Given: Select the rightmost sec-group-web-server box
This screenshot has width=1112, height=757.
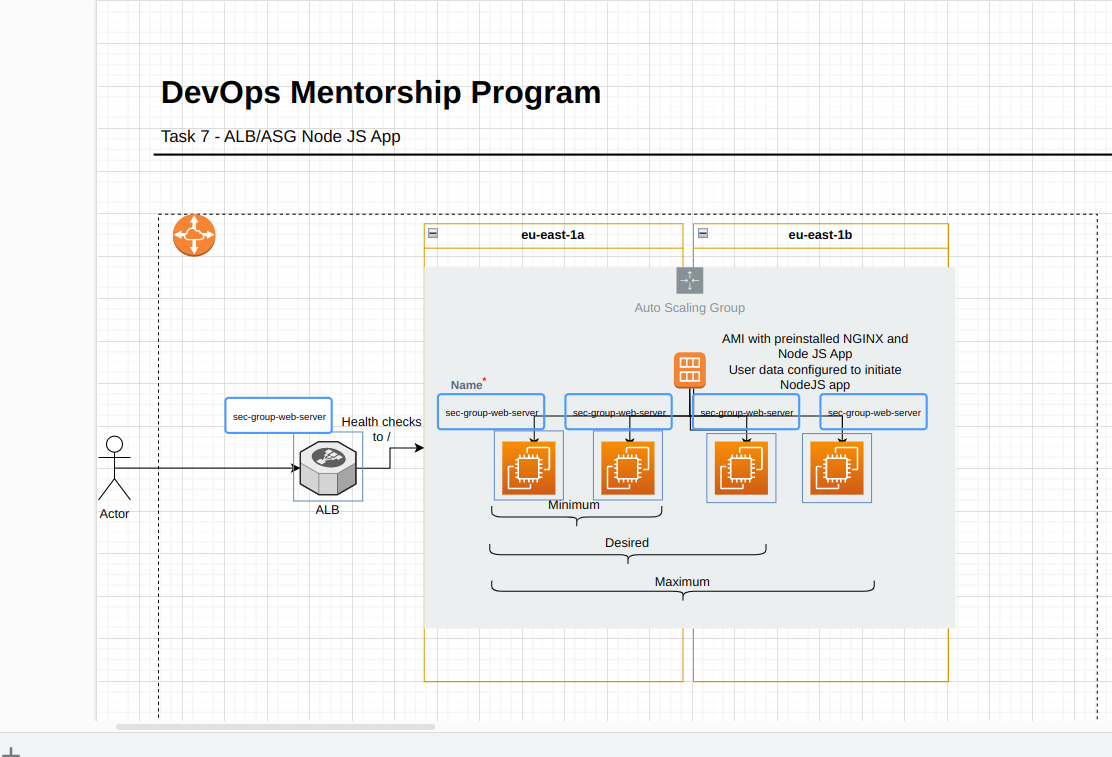Looking at the screenshot, I should pyautogui.click(x=874, y=412).
